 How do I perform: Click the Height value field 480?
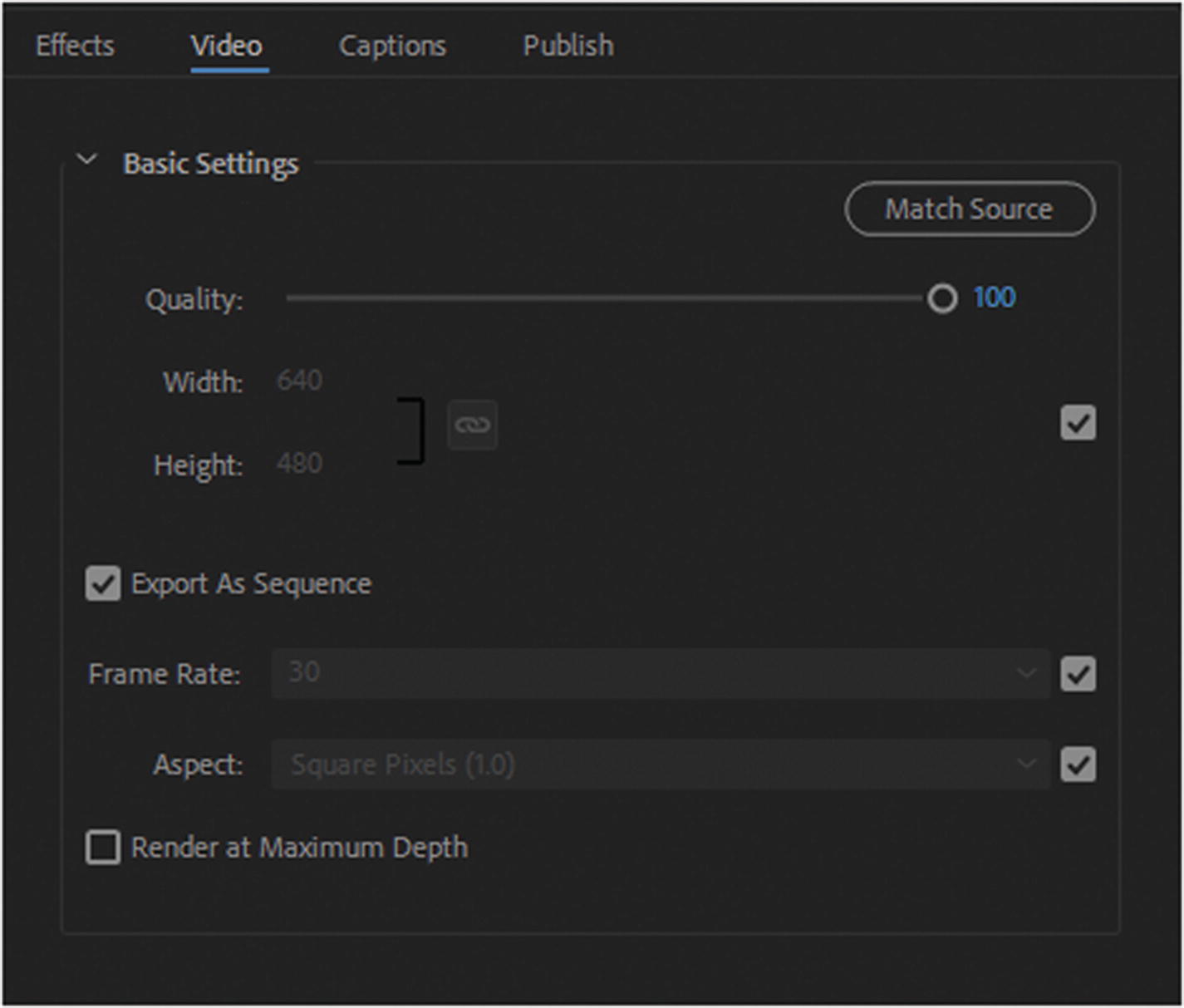(299, 463)
